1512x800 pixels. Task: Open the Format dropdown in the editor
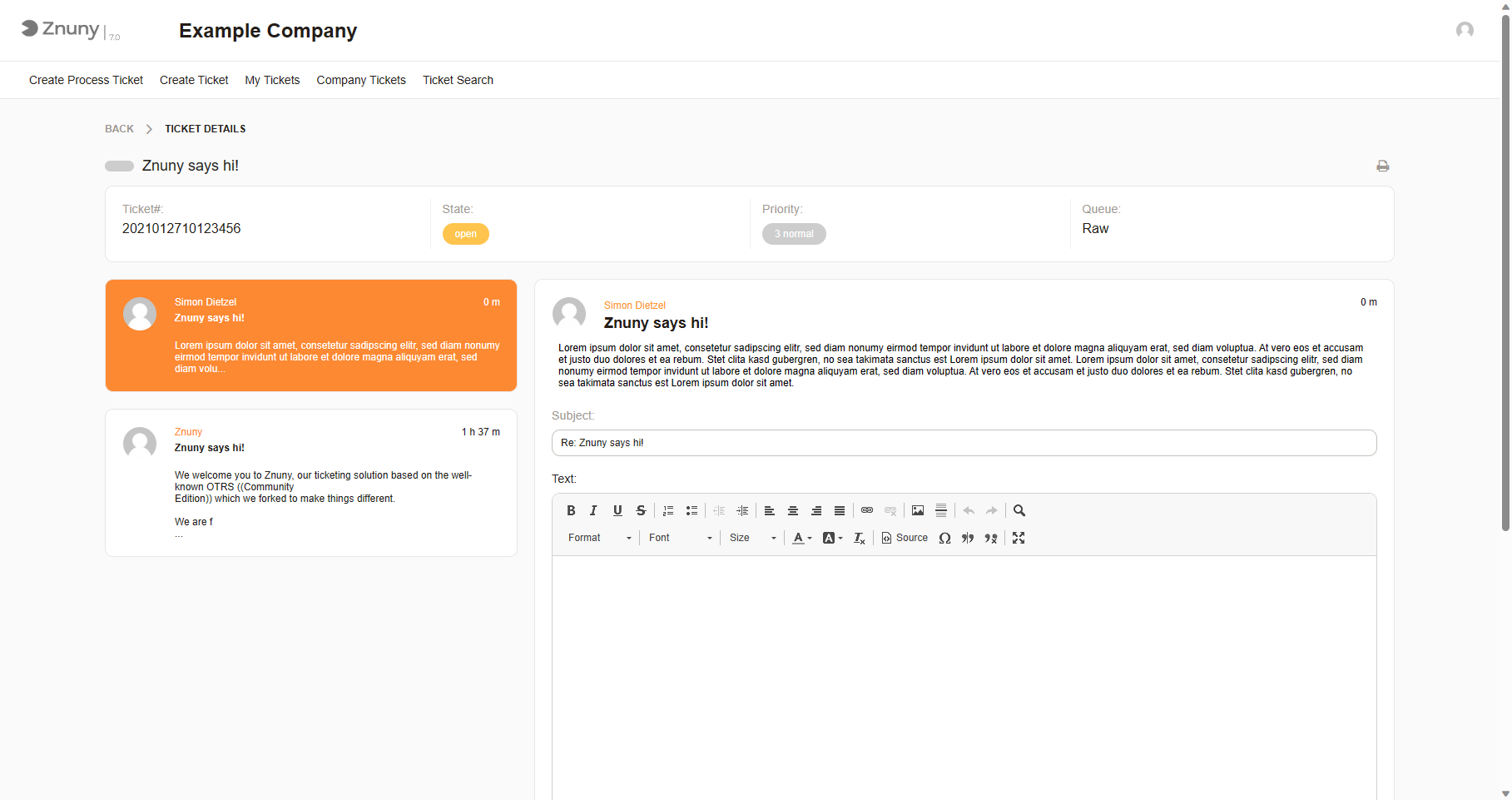598,538
